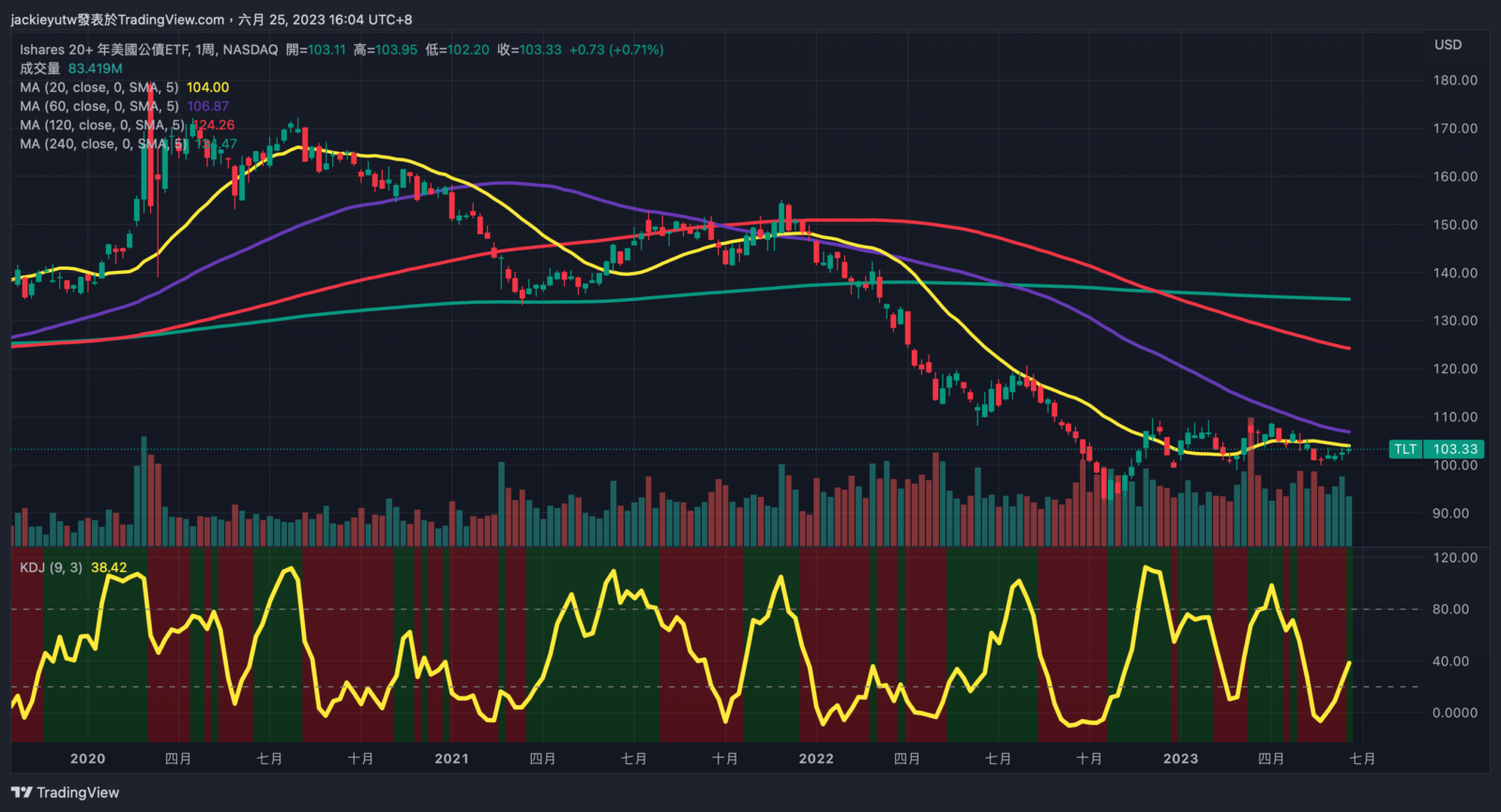Click the 2023 label on time axis
The height and width of the screenshot is (812, 1501).
pyautogui.click(x=1180, y=759)
